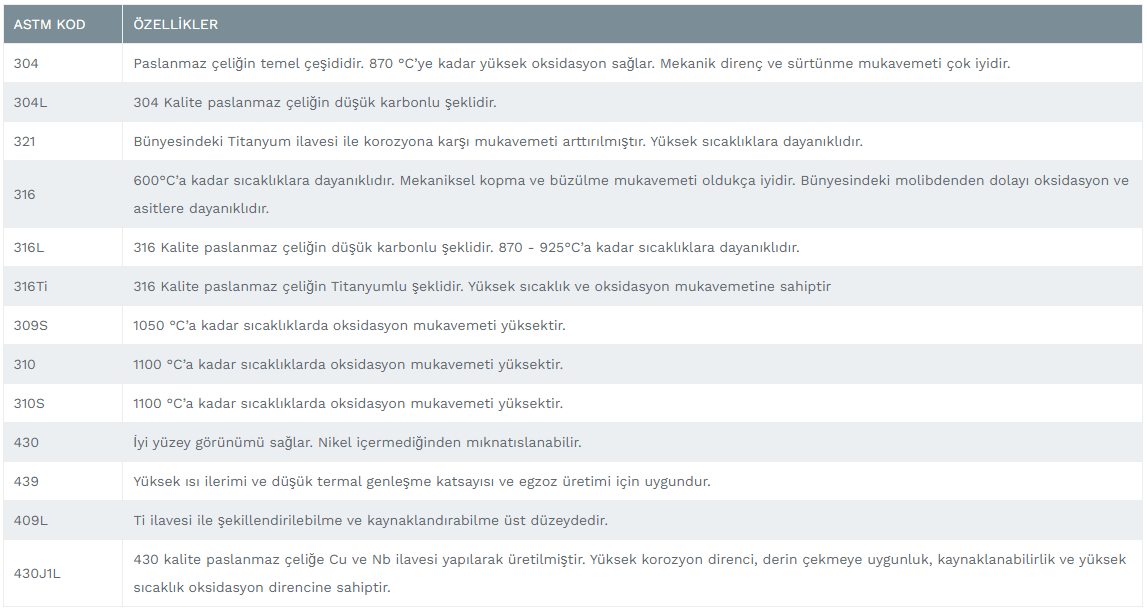Image resolution: width=1147 pixels, height=610 pixels.
Task: Select the 409L code cell
Action: [x=63, y=520]
